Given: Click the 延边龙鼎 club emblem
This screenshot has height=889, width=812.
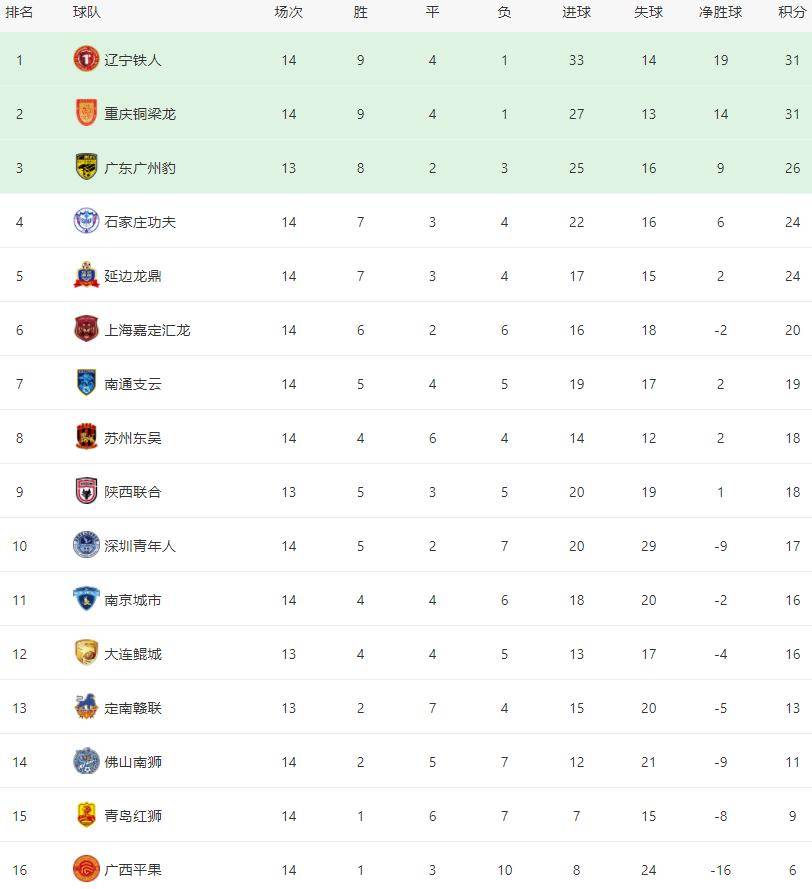Looking at the screenshot, I should (86, 275).
